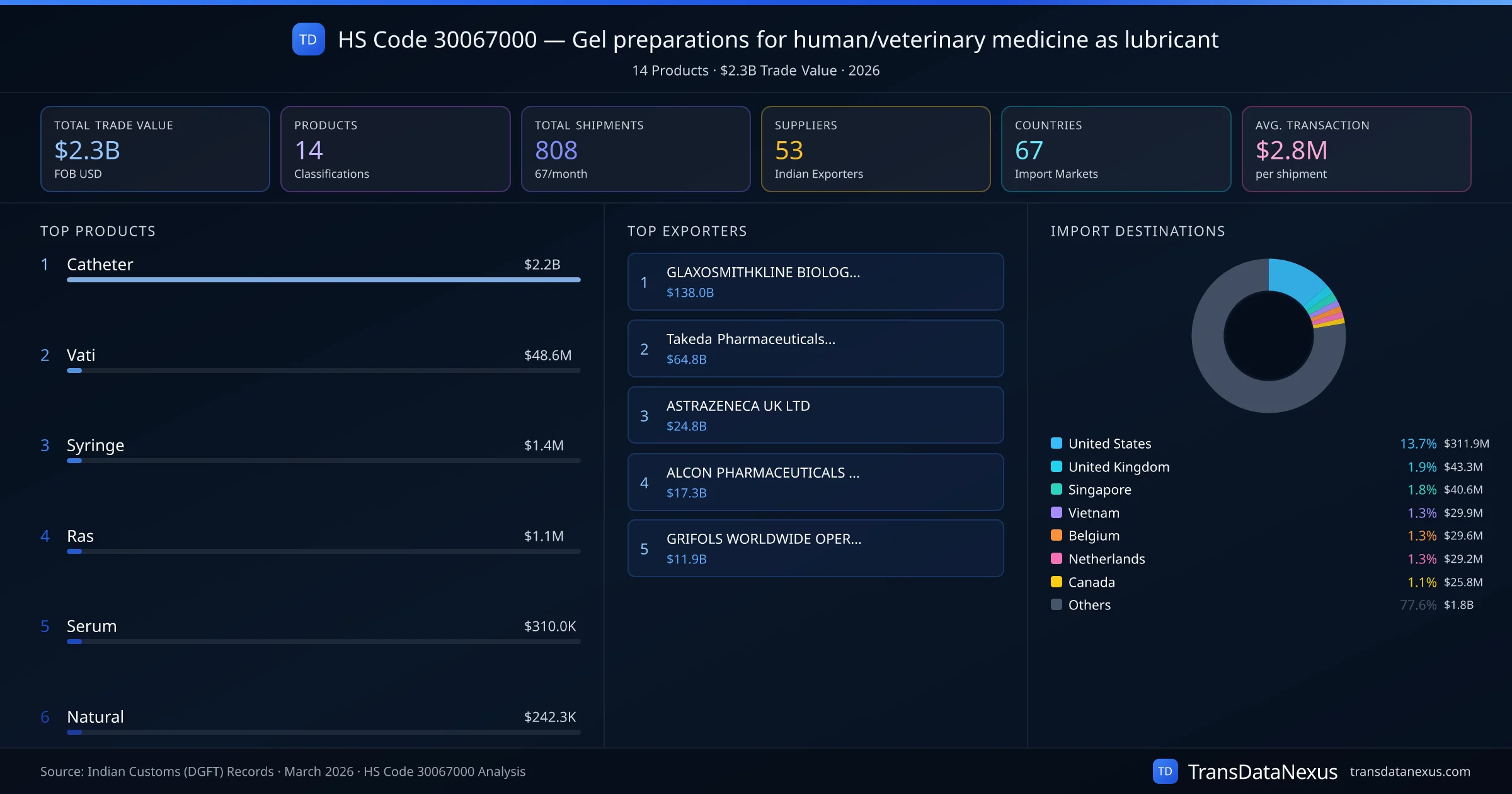Click the United Kingdom legend color square

[1057, 466]
